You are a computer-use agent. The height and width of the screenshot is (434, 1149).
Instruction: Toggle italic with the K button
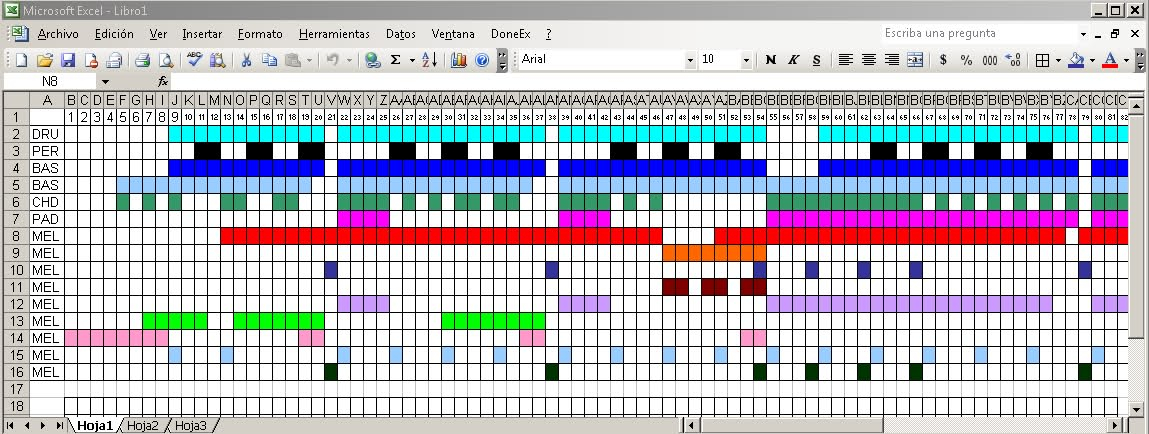coord(793,60)
